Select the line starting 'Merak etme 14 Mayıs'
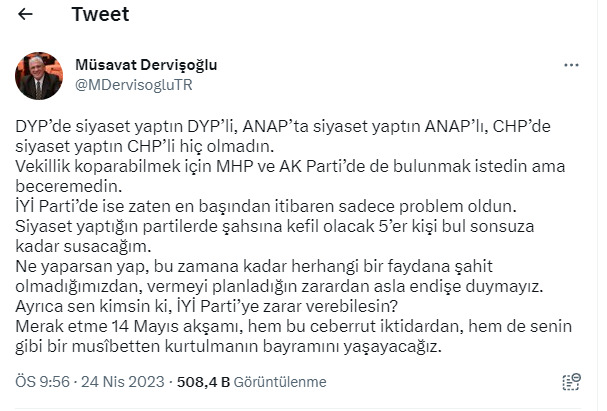Viewport: 607px width, 411px height. pos(293,326)
